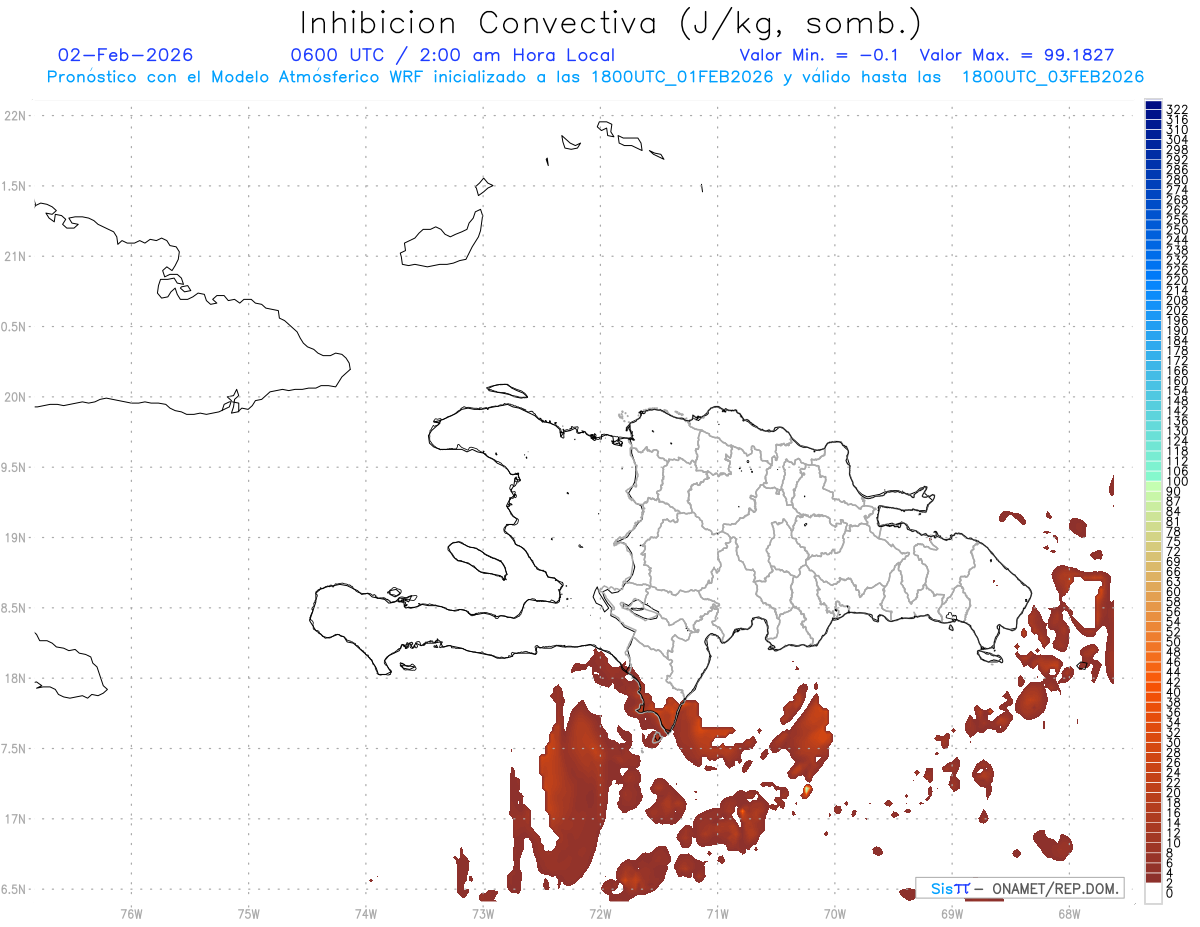Click the '73W' longitude label
The width and height of the screenshot is (1200, 927).
tap(483, 912)
